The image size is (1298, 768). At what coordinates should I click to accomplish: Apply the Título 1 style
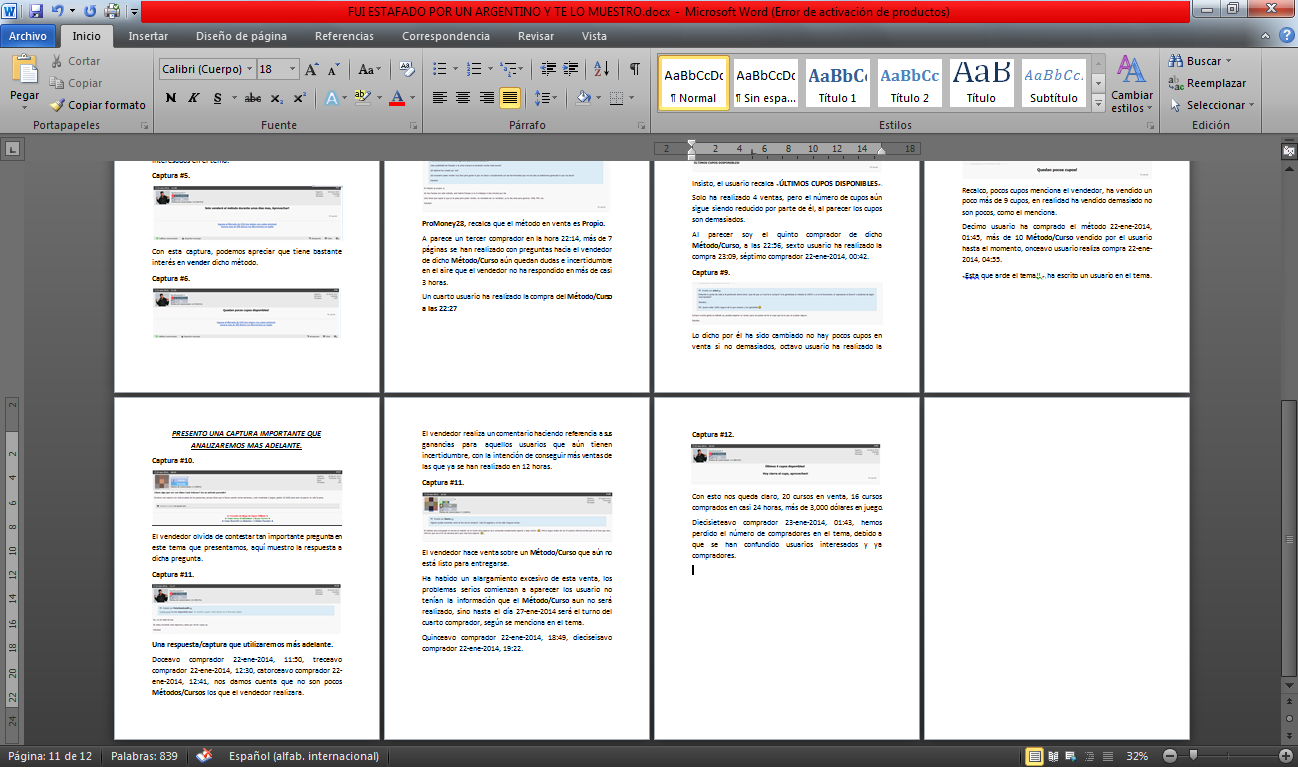837,84
